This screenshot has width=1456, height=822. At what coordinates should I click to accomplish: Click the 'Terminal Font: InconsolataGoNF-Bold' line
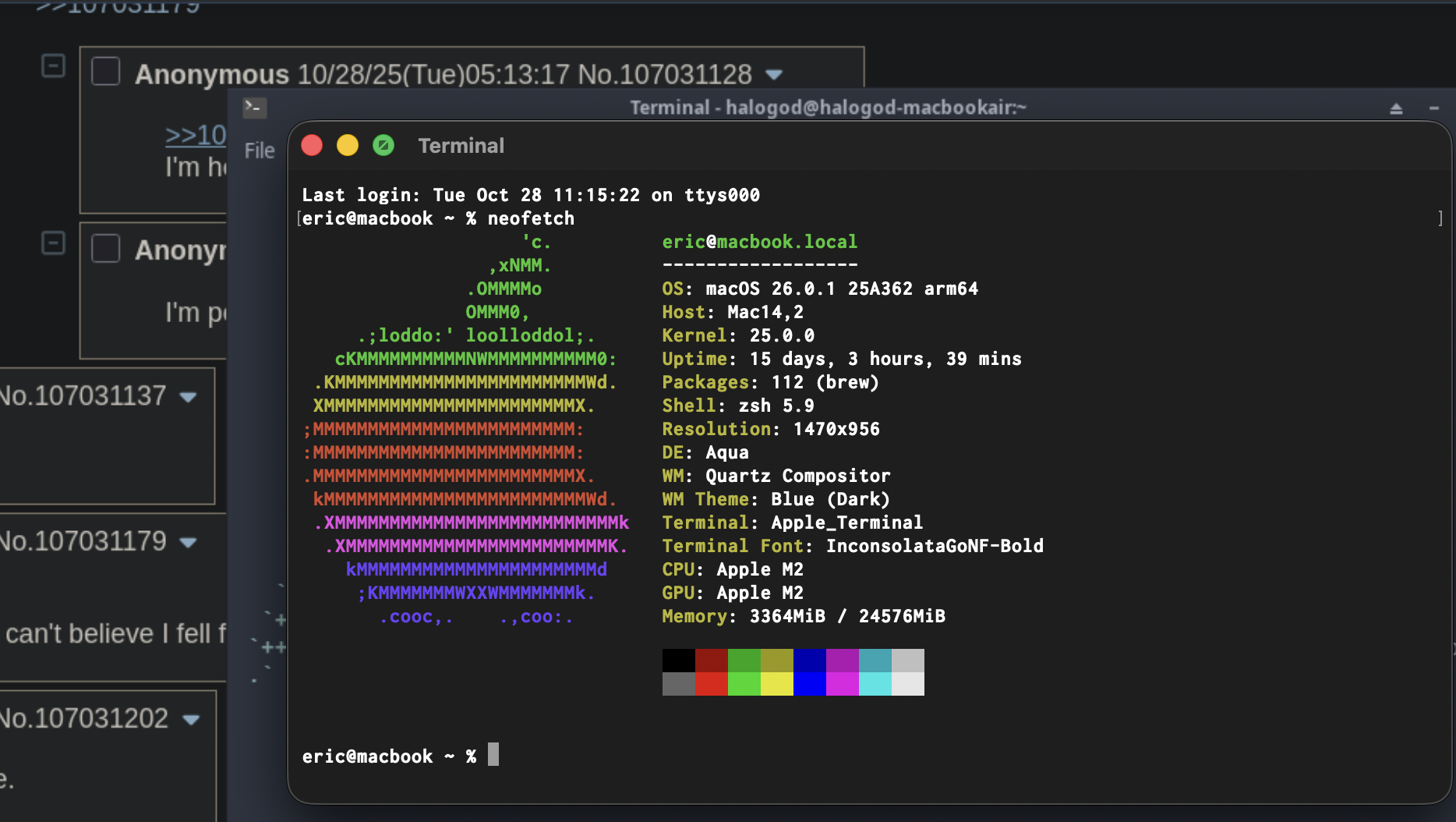point(853,546)
